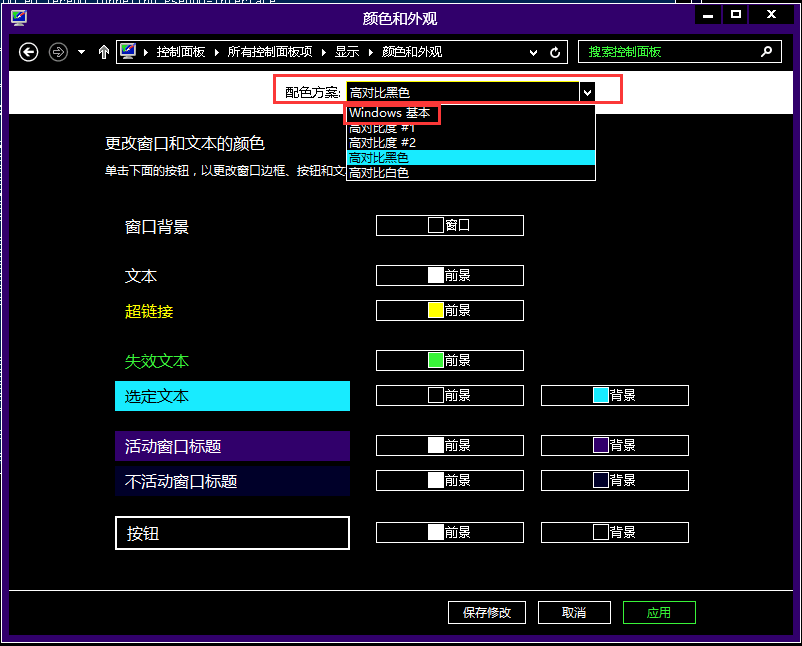The width and height of the screenshot is (802, 646).
Task: Click the 取消 button
Action: pos(574,612)
